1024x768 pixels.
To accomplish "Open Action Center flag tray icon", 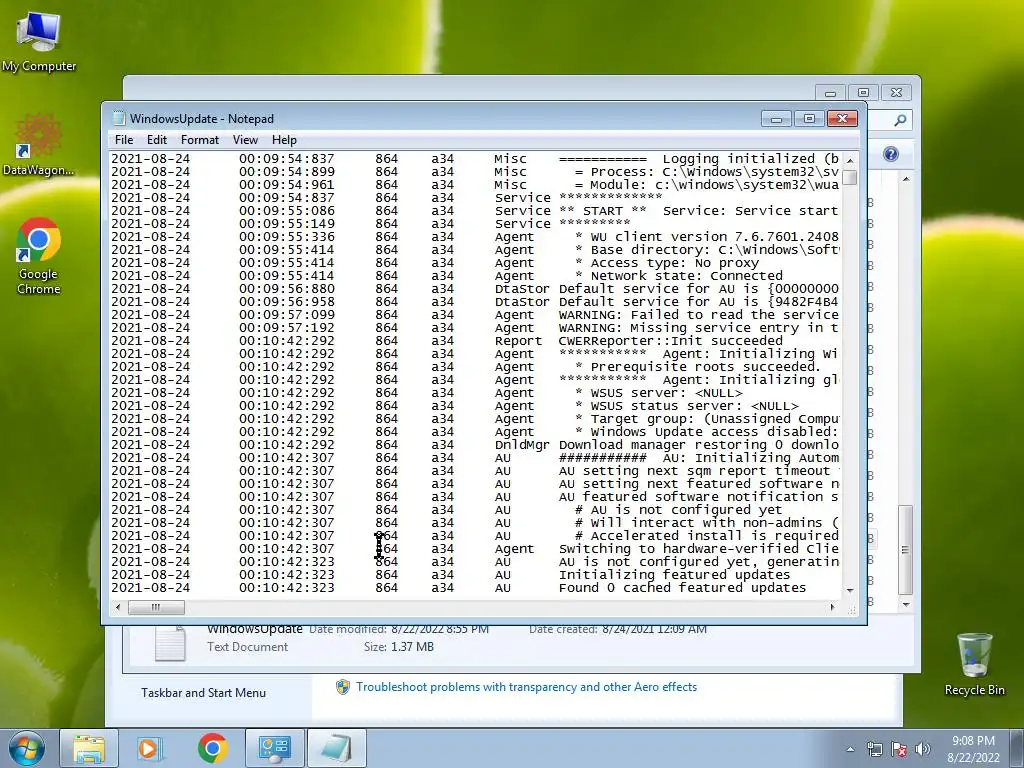I will pyautogui.click(x=899, y=749).
